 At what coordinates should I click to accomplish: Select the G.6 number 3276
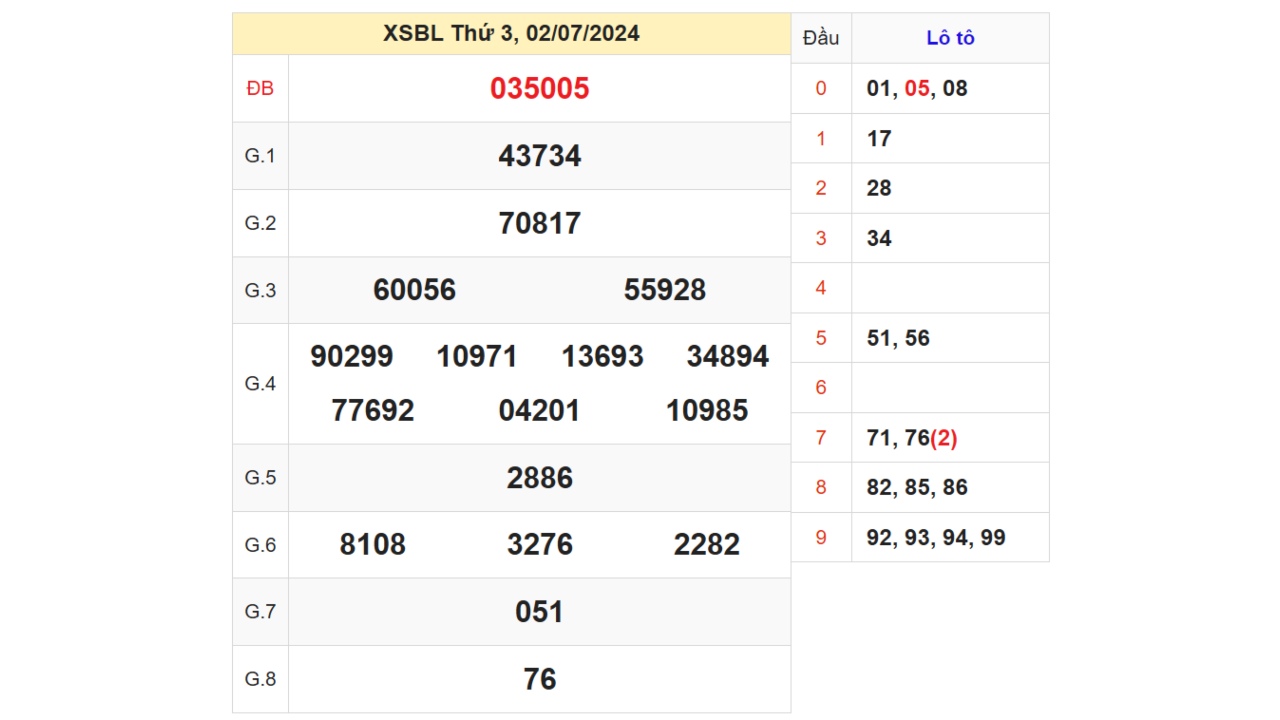540,545
